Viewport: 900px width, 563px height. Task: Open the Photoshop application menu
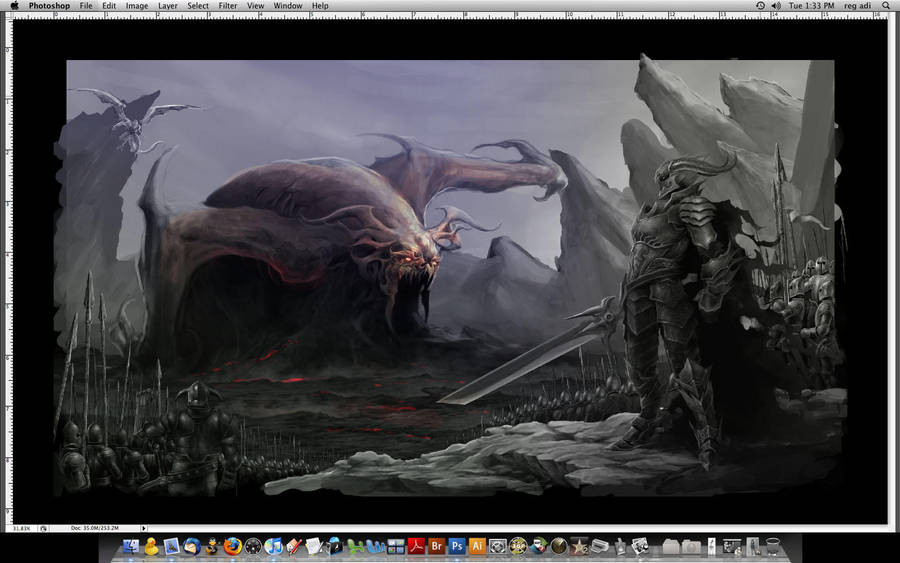49,6
